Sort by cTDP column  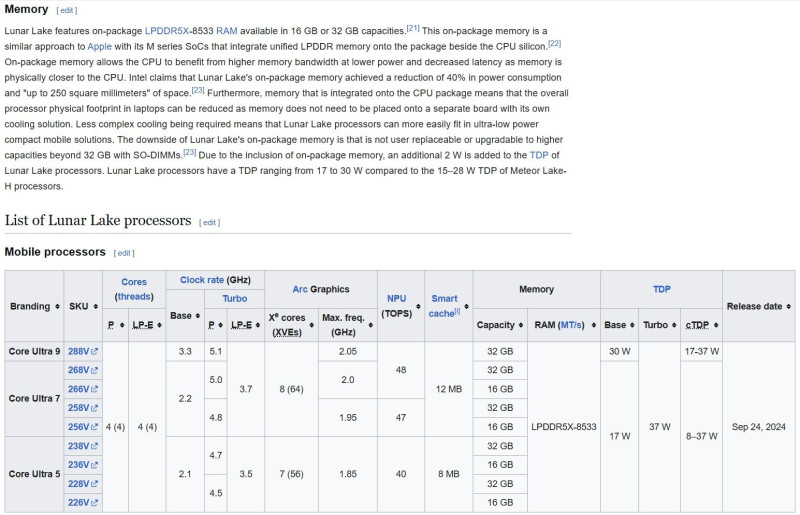[716, 325]
